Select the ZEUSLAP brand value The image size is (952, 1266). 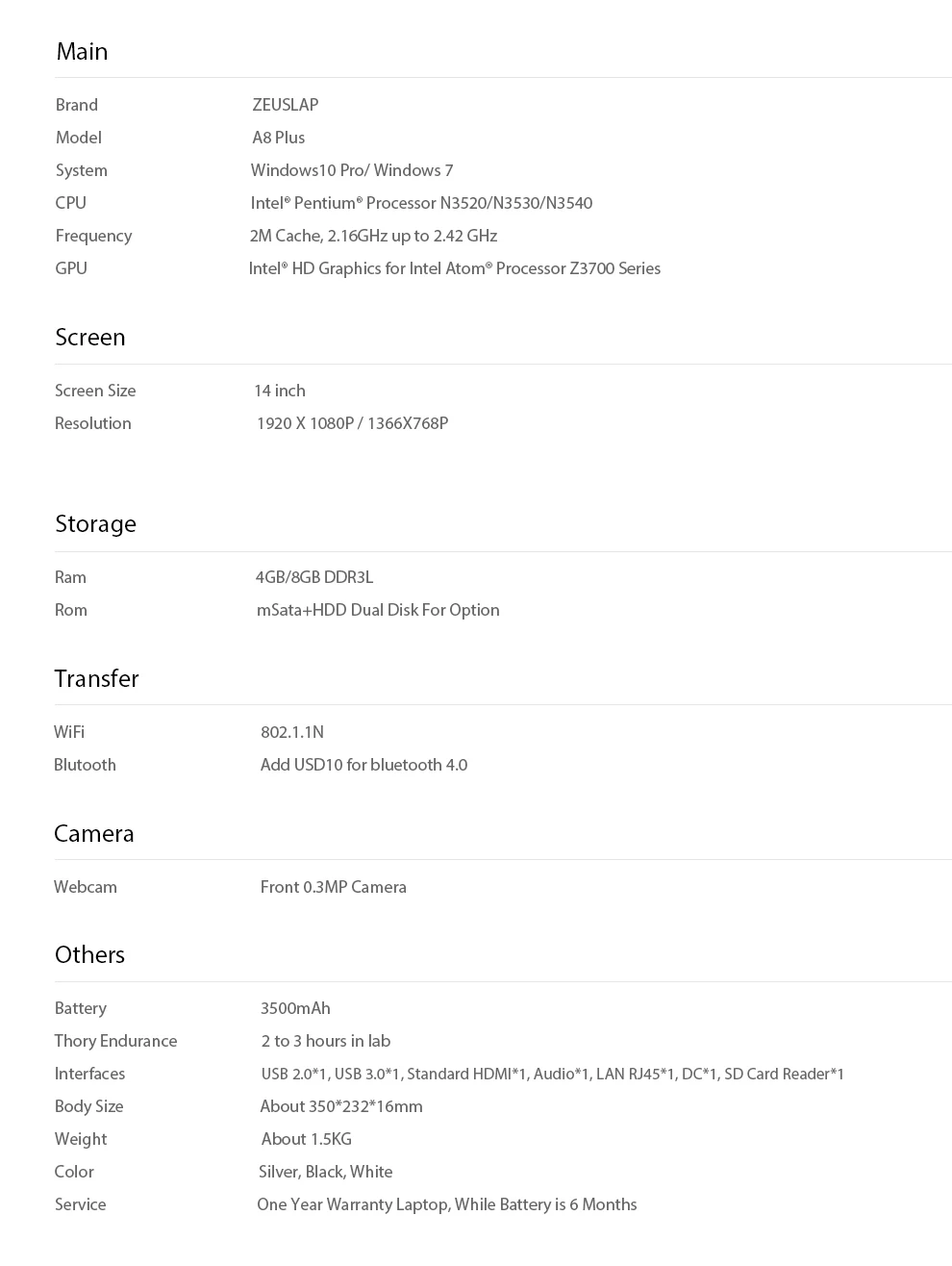pos(286,105)
